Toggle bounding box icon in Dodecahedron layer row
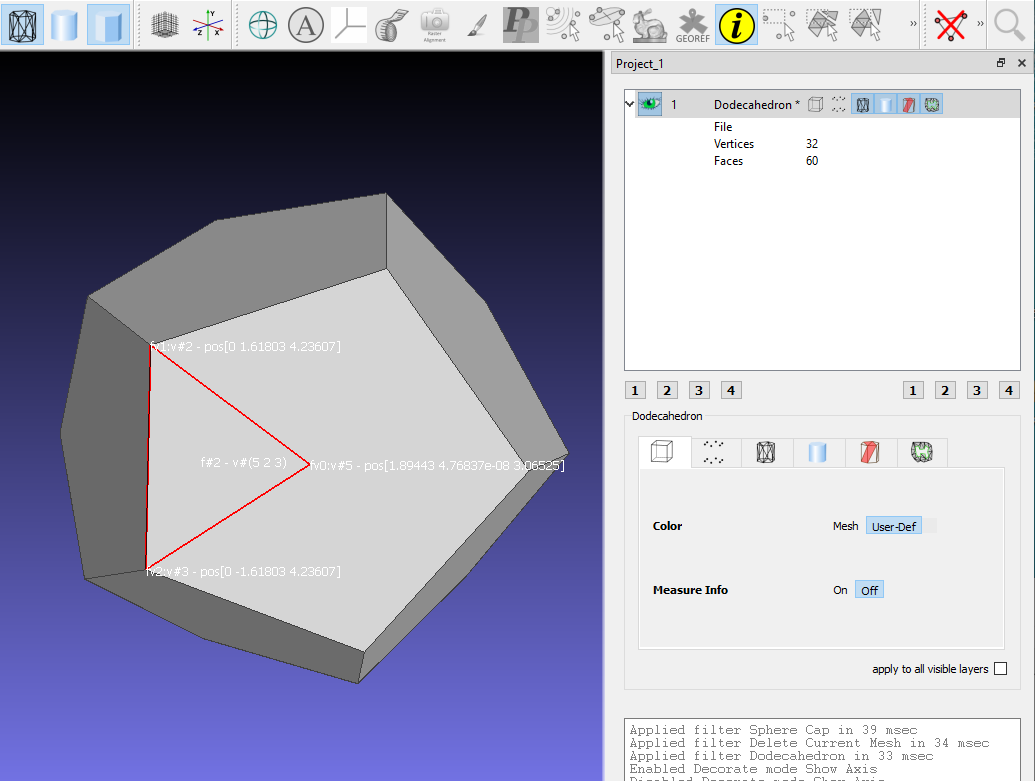Screen dimensions: 1035x781 tap(816, 104)
